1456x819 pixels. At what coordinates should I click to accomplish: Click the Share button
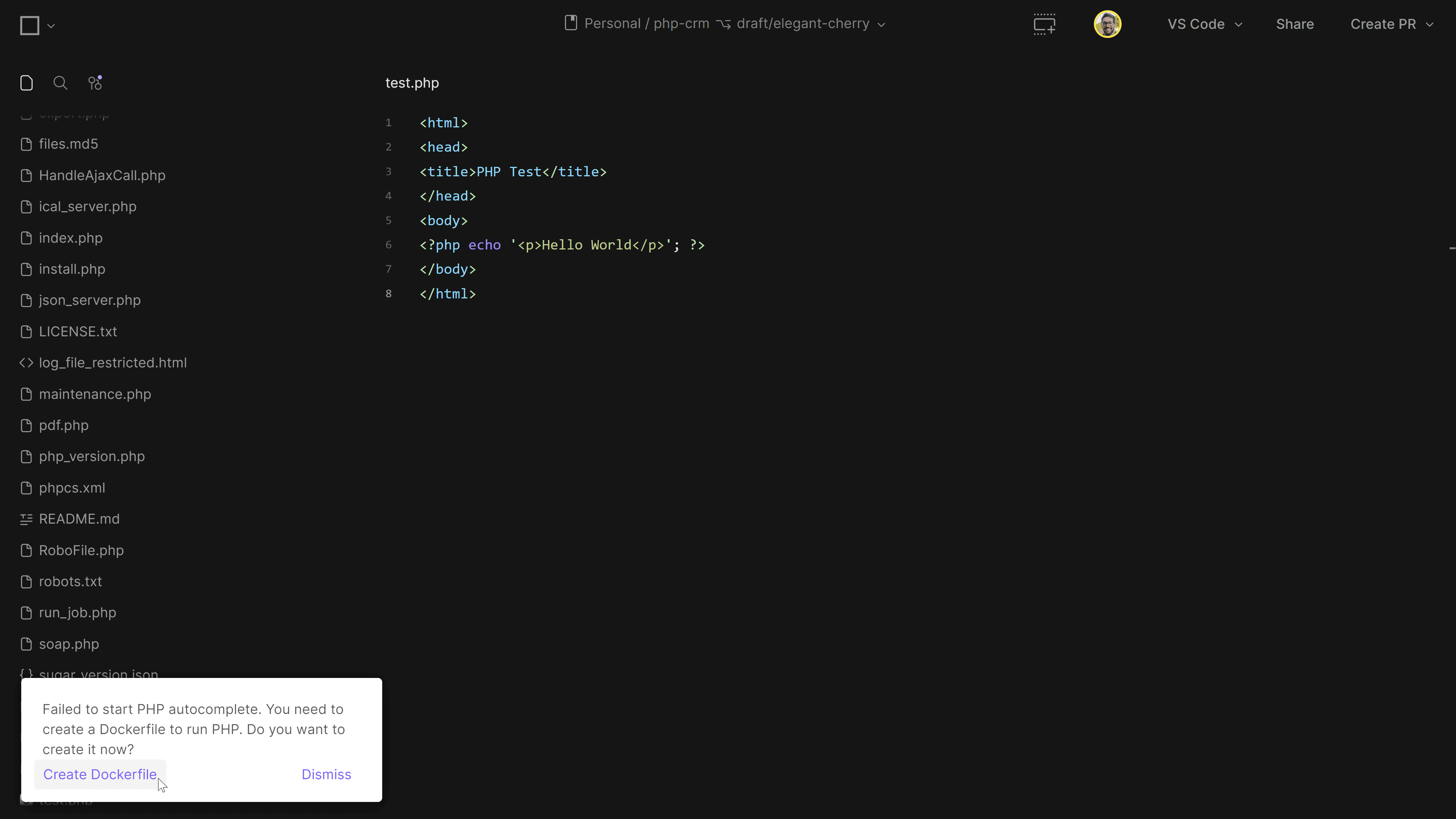tap(1295, 24)
